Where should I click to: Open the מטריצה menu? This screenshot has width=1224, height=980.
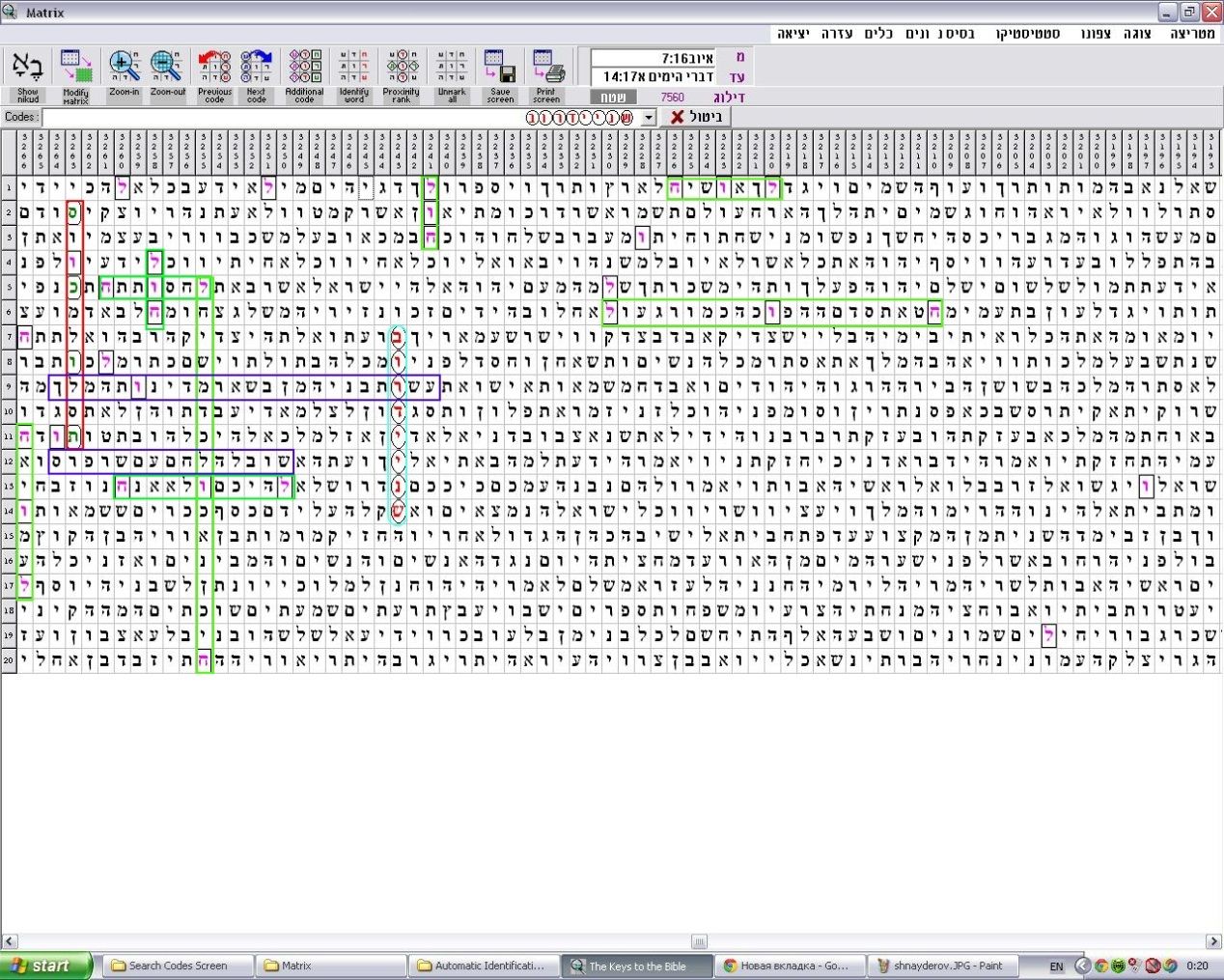pos(1192,34)
